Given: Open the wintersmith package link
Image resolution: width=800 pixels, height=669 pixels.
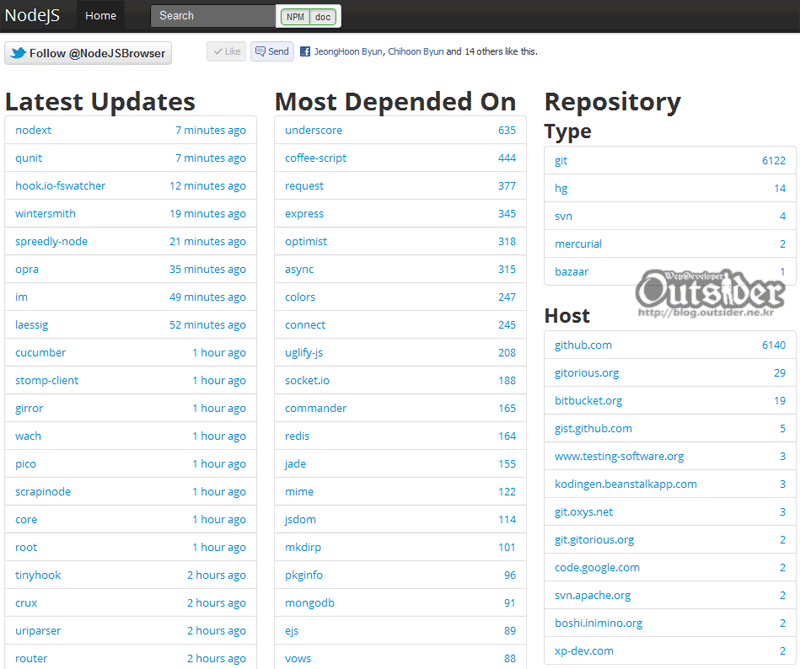Looking at the screenshot, I should point(45,214).
